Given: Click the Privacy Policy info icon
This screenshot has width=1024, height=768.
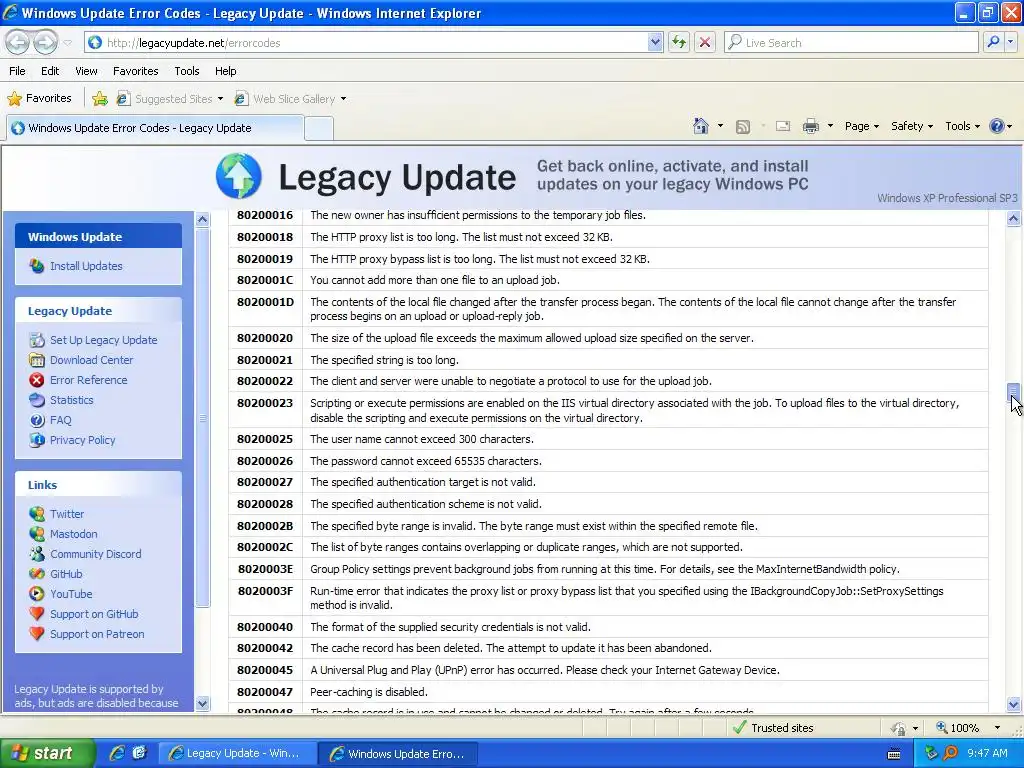Looking at the screenshot, I should click(37, 440).
